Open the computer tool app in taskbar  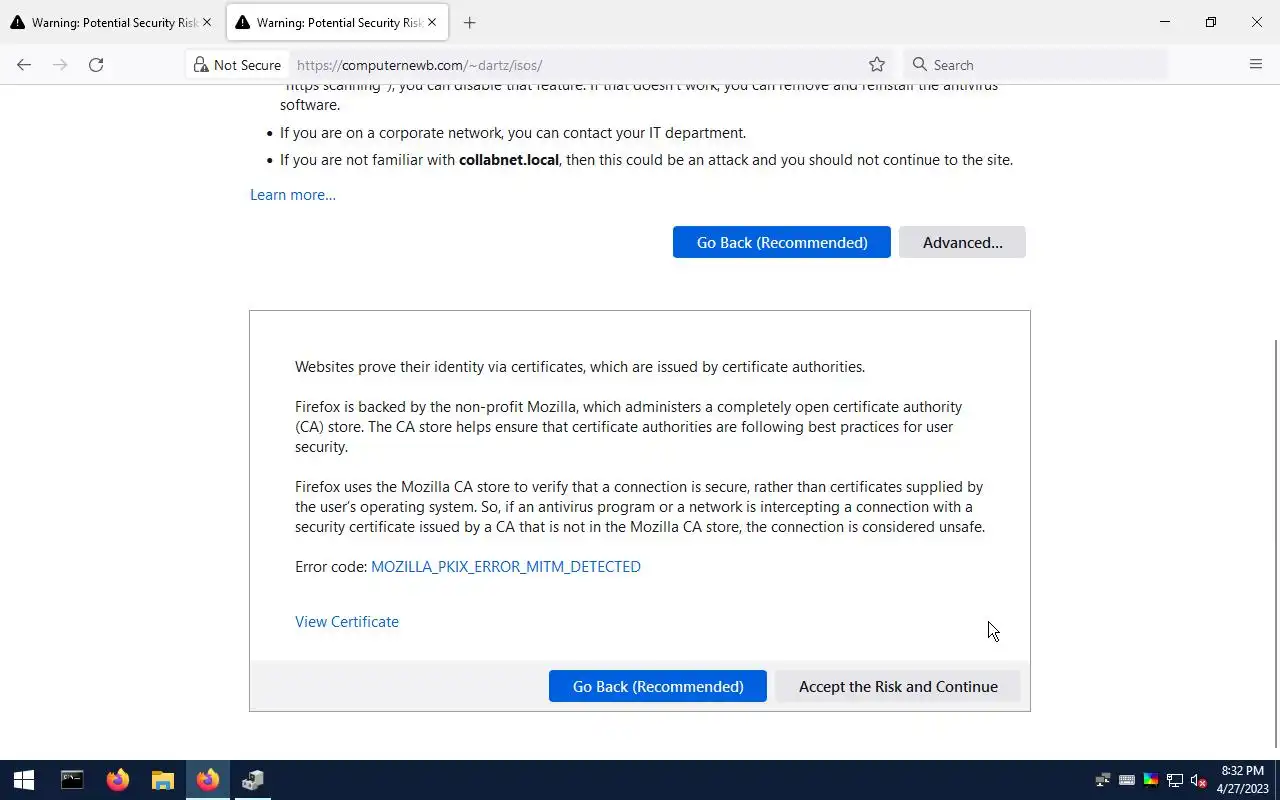pos(253,780)
